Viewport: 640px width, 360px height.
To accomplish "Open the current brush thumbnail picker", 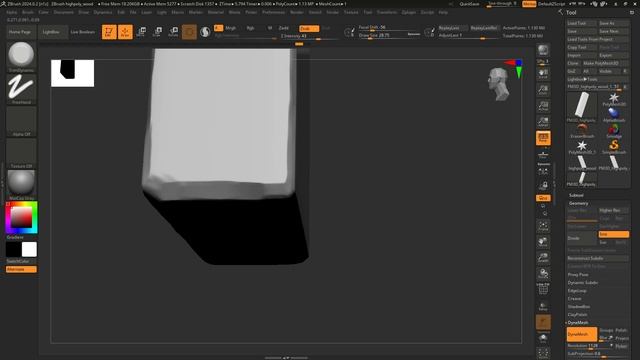I will [x=21, y=57].
